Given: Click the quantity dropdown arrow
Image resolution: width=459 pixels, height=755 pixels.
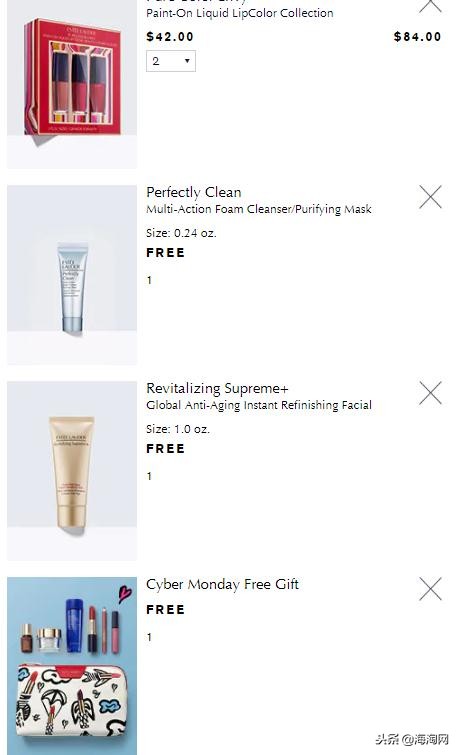Looking at the screenshot, I should [187, 61].
